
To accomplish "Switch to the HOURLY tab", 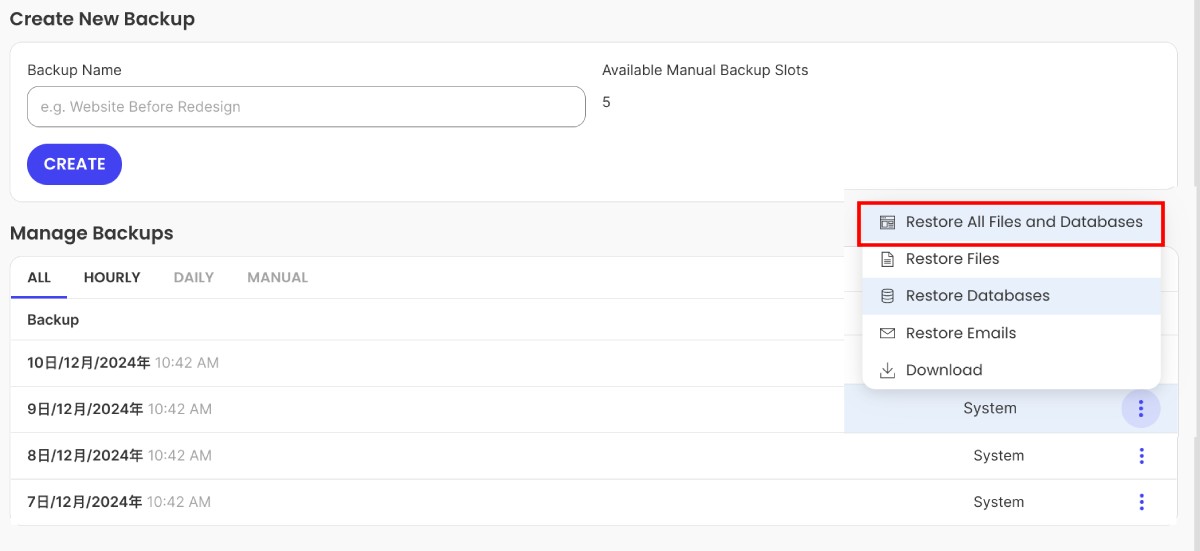I will (112, 277).
